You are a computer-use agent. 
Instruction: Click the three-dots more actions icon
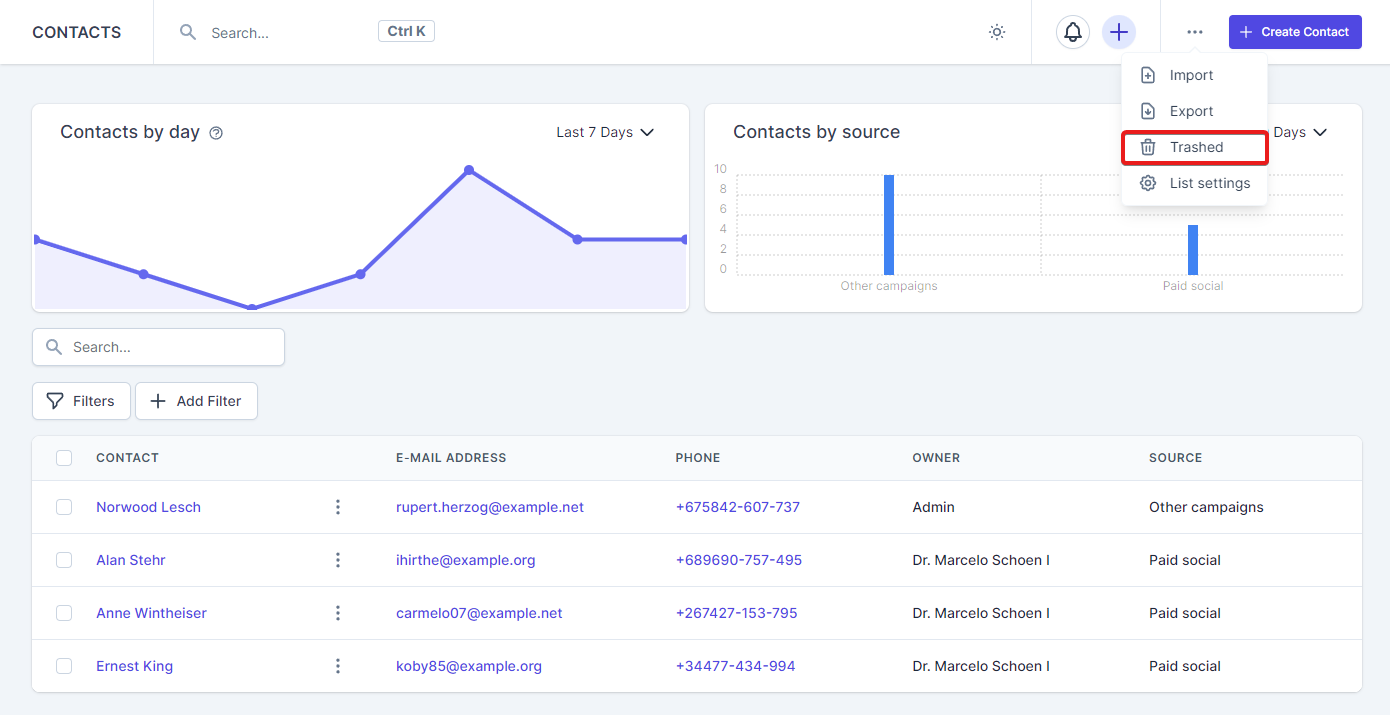[x=1195, y=32]
